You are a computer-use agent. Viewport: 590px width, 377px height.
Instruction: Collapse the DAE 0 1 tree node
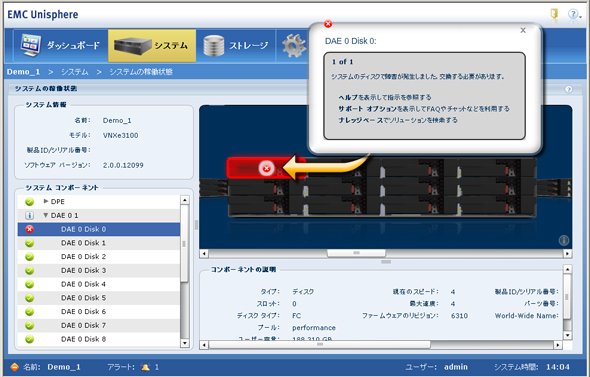pos(46,215)
